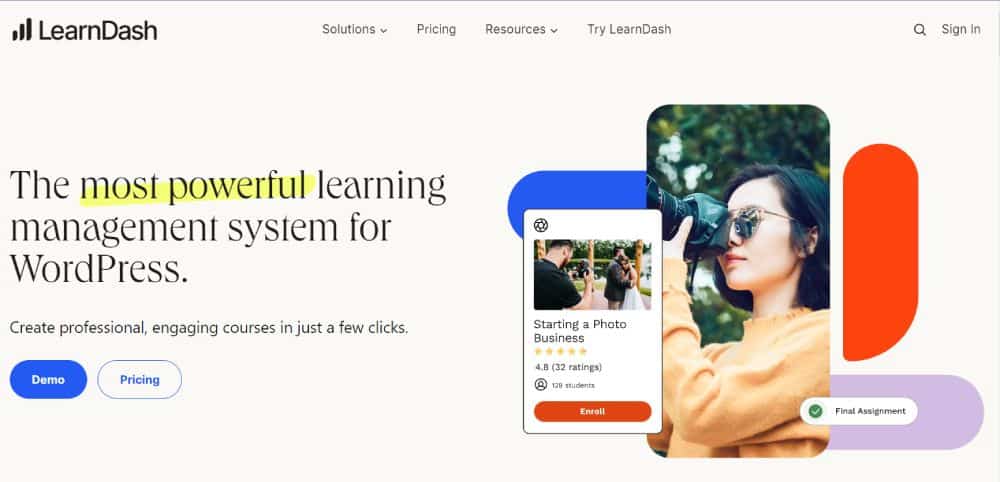1000x482 pixels.
Task: Open the Resources menu
Action: (521, 29)
